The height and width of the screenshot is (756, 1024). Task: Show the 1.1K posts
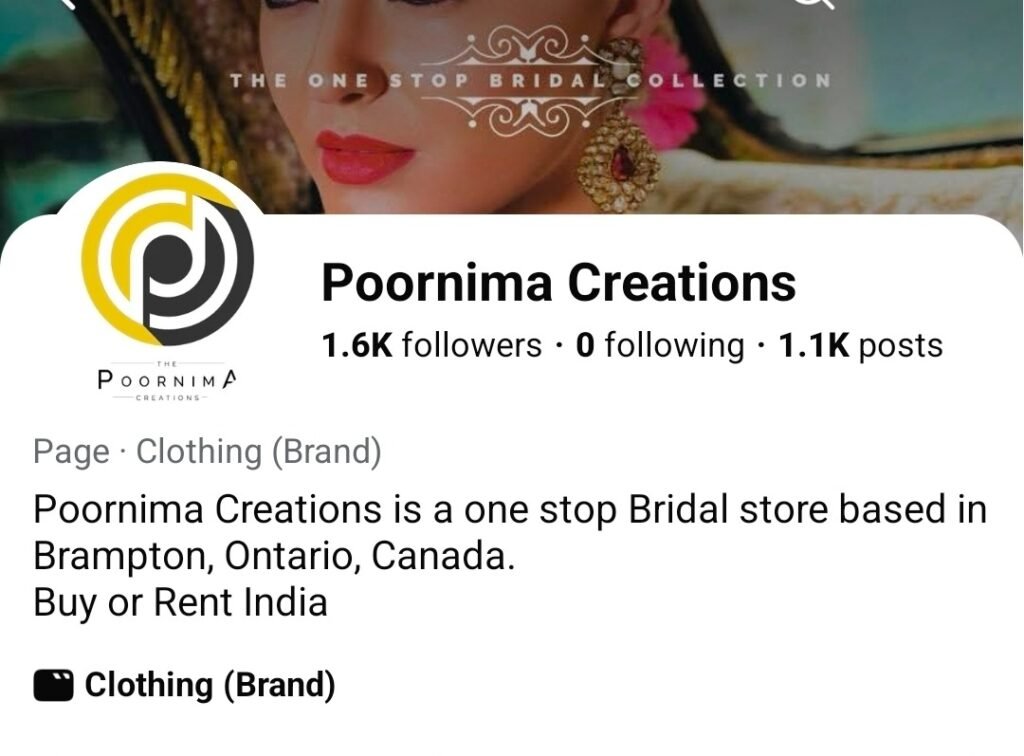[x=860, y=346]
